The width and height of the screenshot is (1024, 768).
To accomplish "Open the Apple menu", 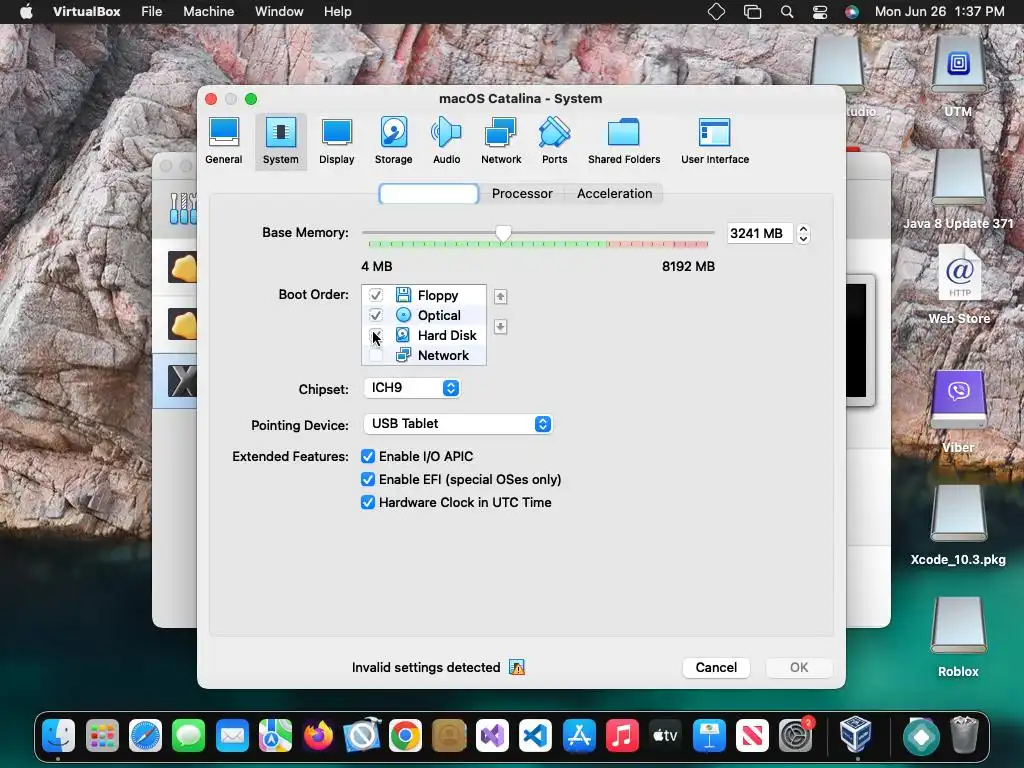I will 26,12.
